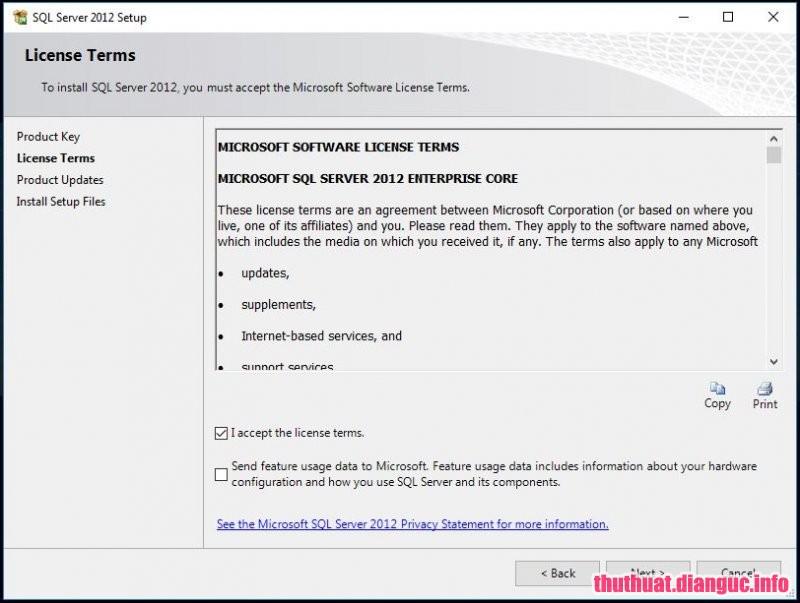Open the SQL Server 2012 Privacy Statement link
The image size is (800, 603).
pyautogui.click(x=412, y=524)
